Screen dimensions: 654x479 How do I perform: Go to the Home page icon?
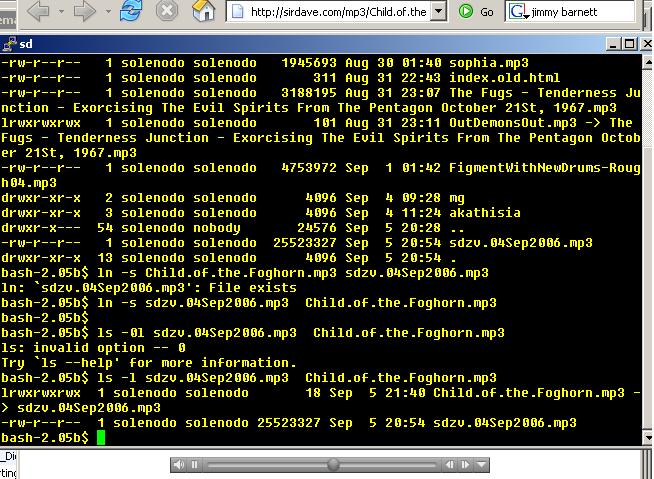click(203, 11)
